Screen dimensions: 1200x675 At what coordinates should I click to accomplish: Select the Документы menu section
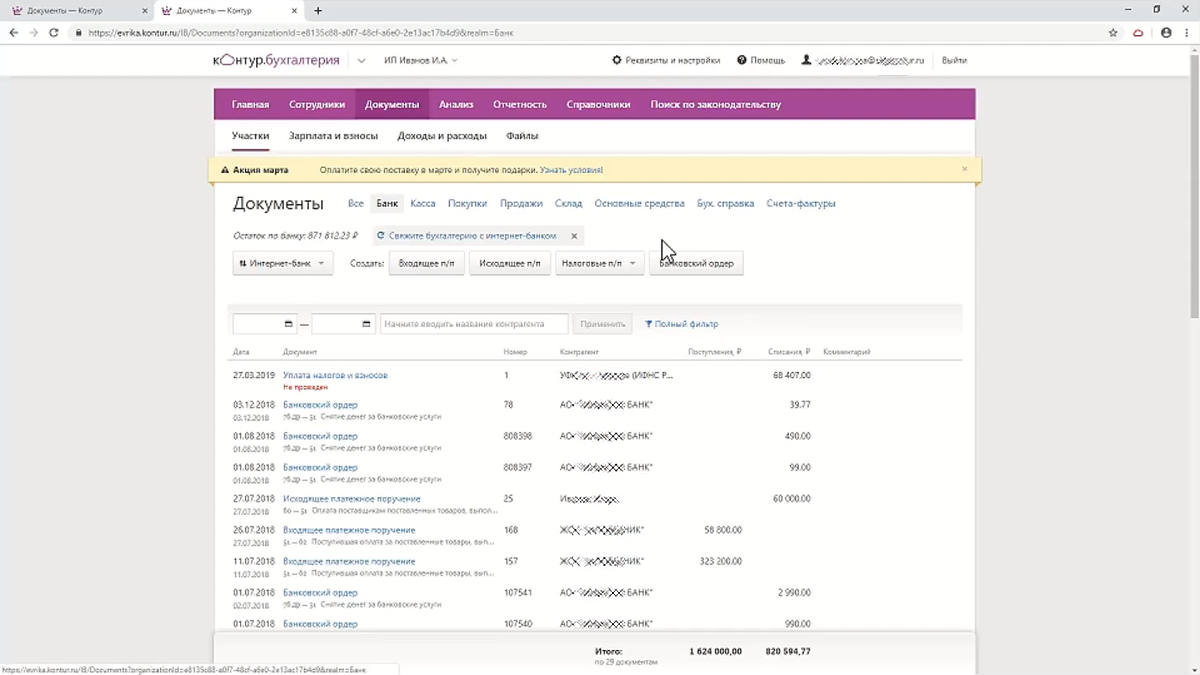392,104
